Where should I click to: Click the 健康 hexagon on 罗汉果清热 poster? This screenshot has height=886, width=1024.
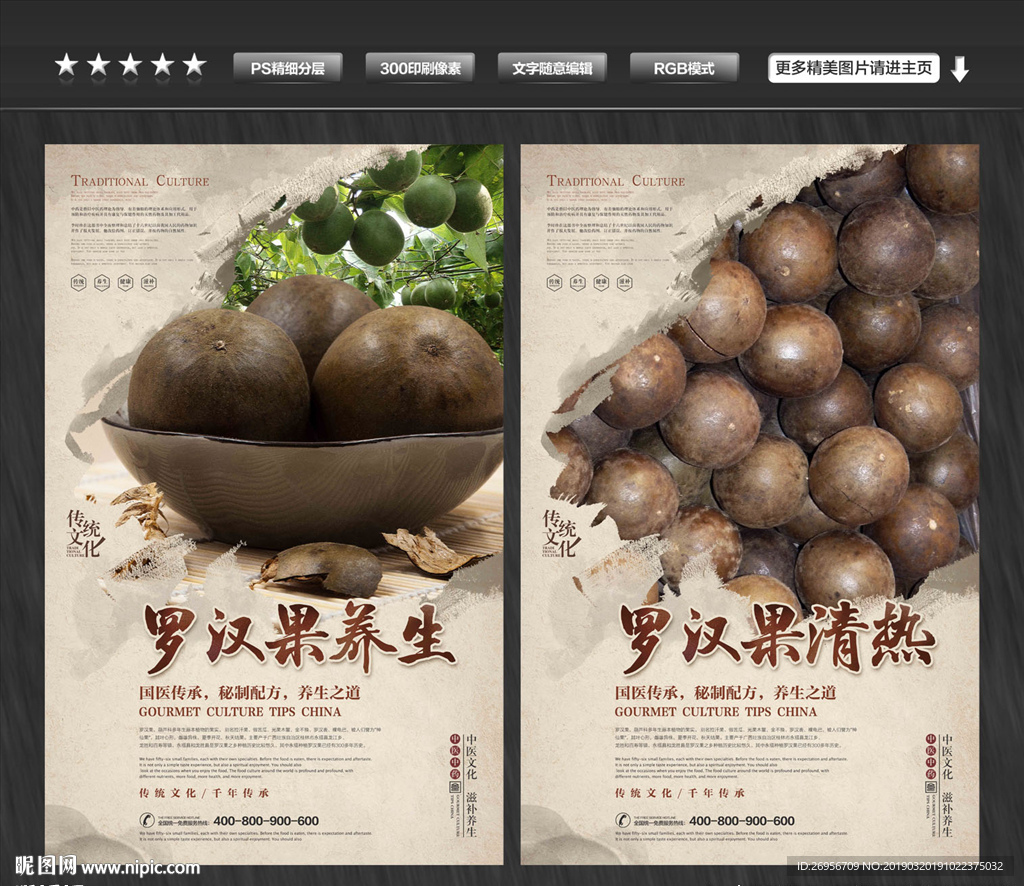(x=601, y=283)
